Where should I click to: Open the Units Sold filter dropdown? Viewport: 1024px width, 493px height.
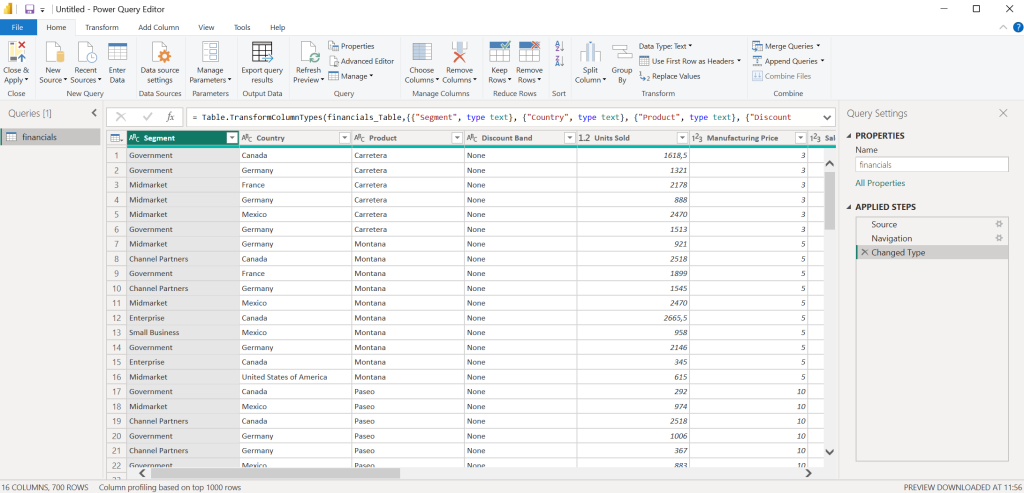click(x=682, y=138)
